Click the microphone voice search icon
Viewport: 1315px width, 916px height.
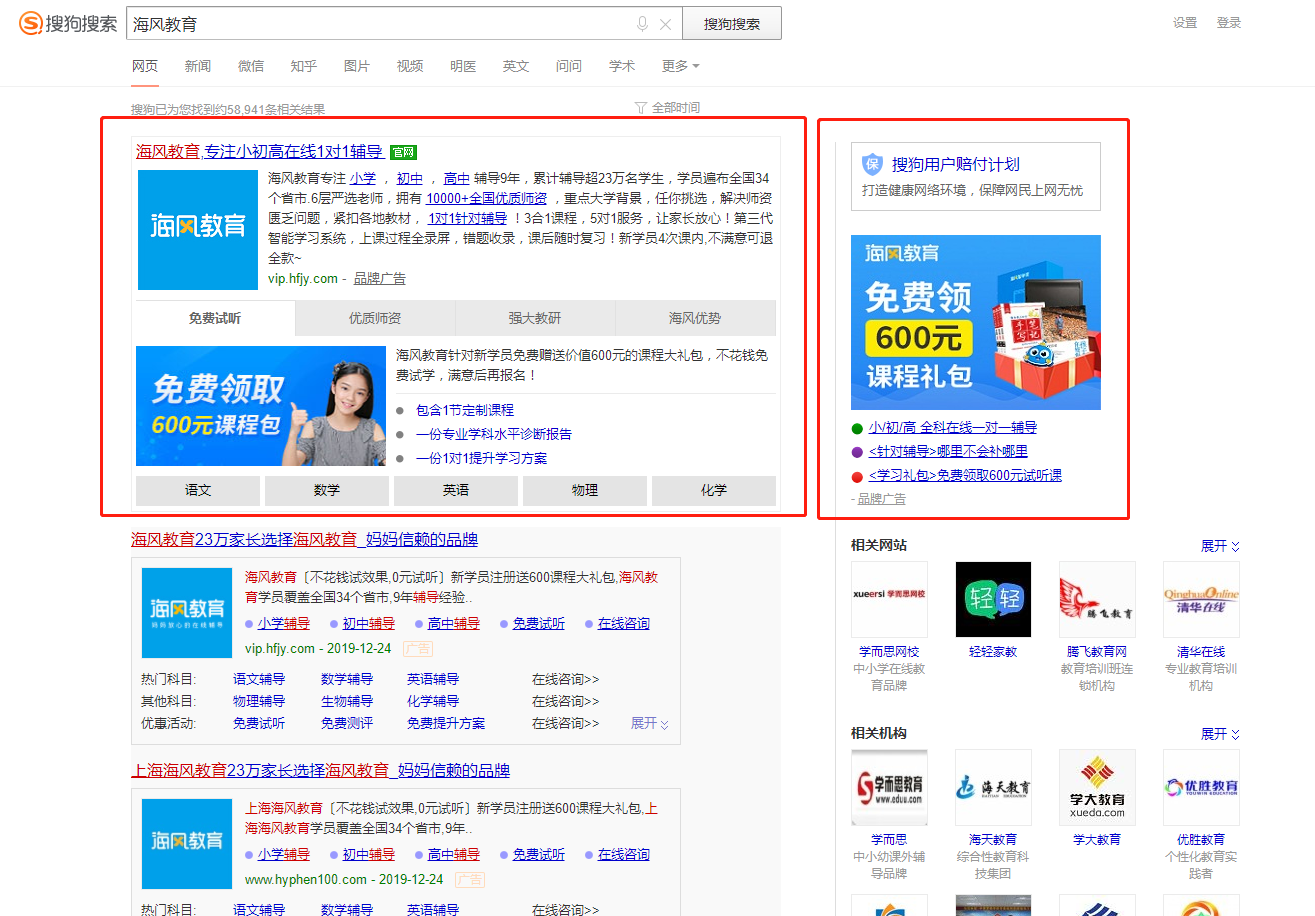(x=642, y=24)
